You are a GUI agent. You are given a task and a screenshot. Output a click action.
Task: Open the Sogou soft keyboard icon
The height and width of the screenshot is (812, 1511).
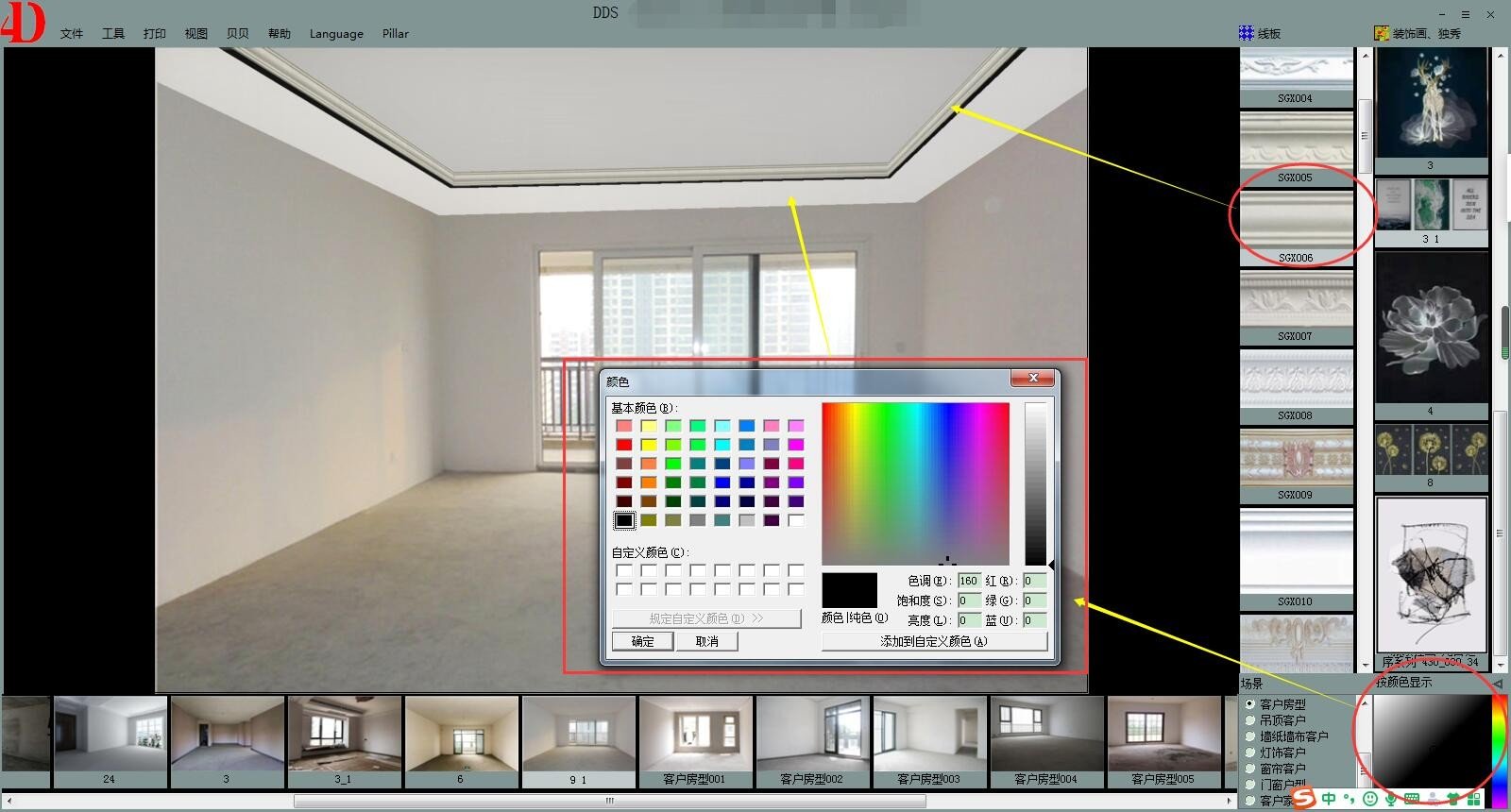(x=1412, y=799)
